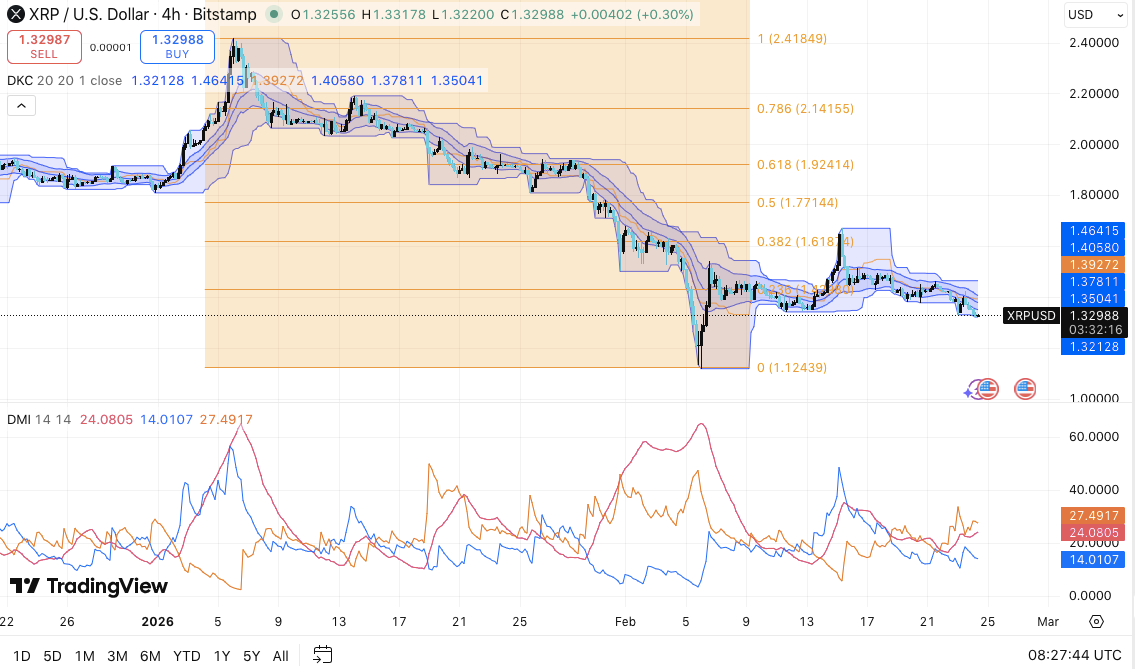Click the standalone US flag event marker

(1025, 388)
